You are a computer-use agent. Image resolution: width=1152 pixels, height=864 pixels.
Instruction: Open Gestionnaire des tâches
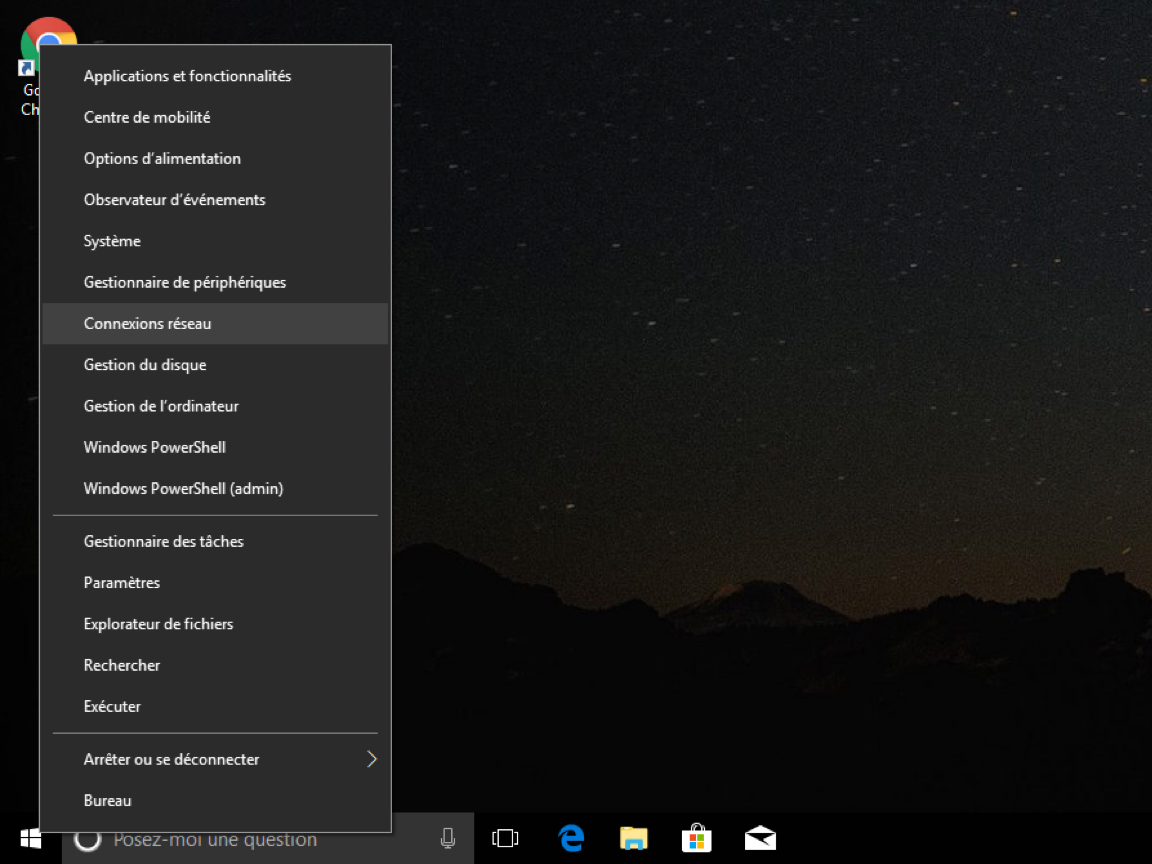215,541
